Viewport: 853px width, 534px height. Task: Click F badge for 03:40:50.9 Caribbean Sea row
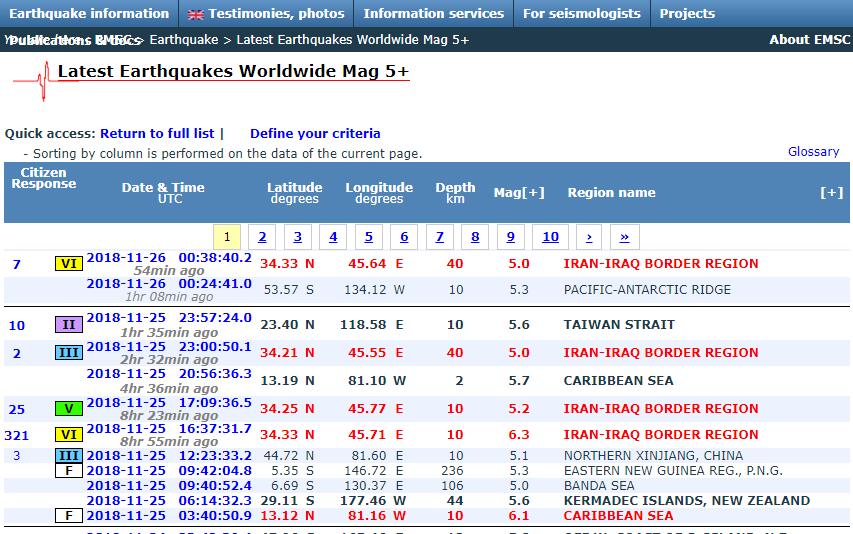(69, 516)
